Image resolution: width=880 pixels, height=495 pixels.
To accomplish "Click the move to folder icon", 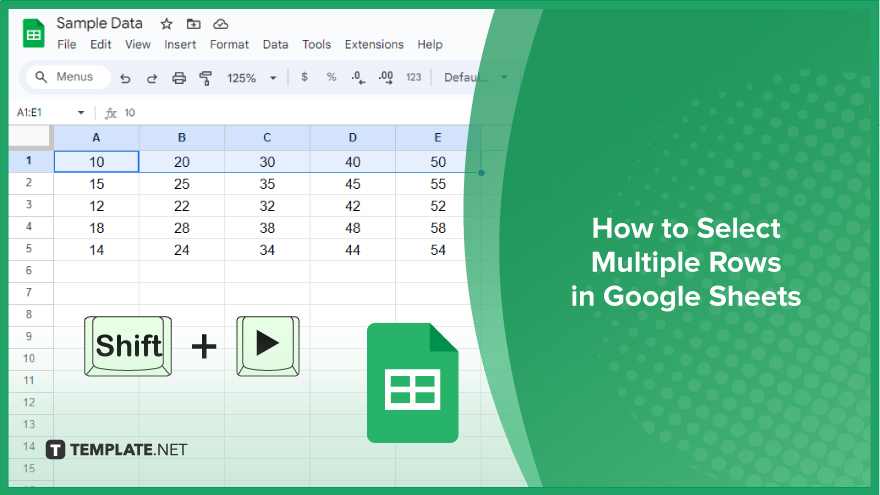I will pyautogui.click(x=194, y=24).
